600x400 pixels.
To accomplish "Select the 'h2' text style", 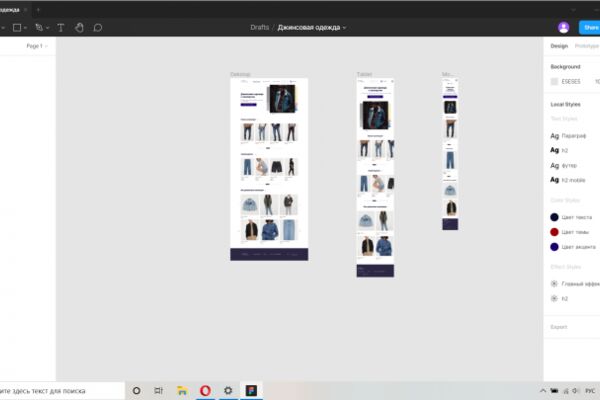I will (559, 150).
